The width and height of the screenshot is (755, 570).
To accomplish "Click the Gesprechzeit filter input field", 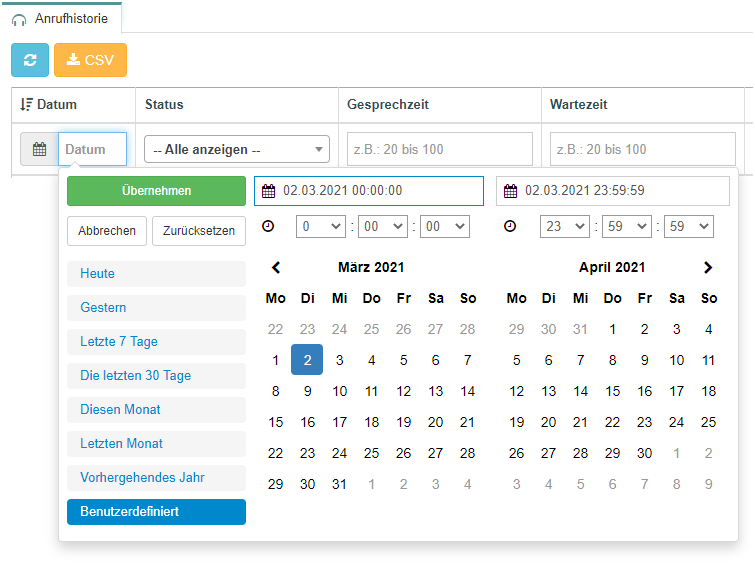I will coord(440,149).
